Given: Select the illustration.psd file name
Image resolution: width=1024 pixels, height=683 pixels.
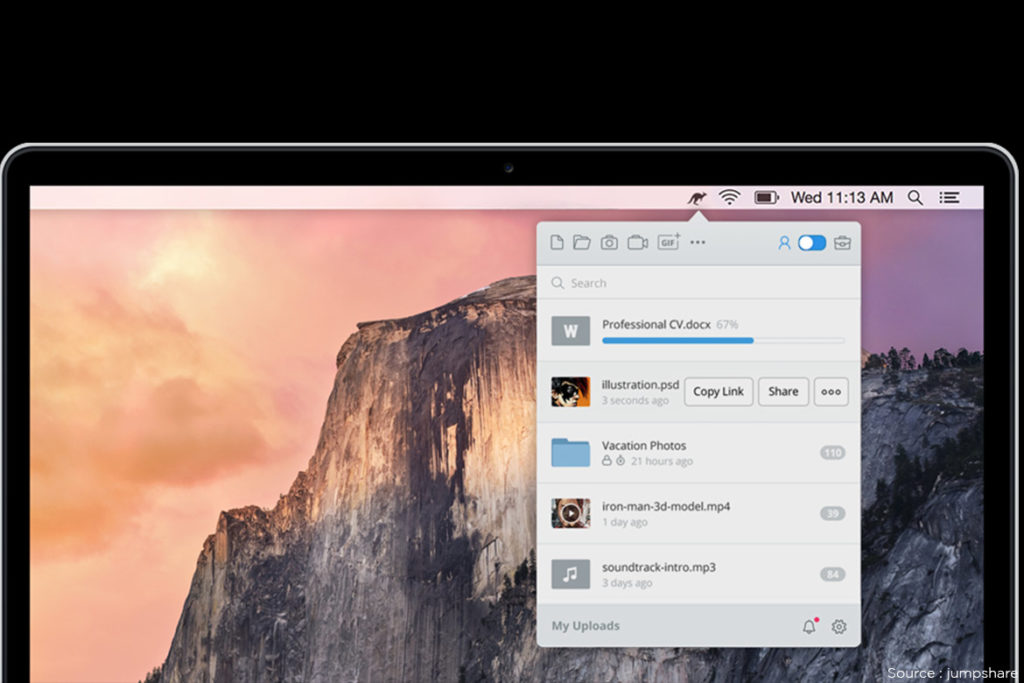Looking at the screenshot, I should pyautogui.click(x=640, y=385).
